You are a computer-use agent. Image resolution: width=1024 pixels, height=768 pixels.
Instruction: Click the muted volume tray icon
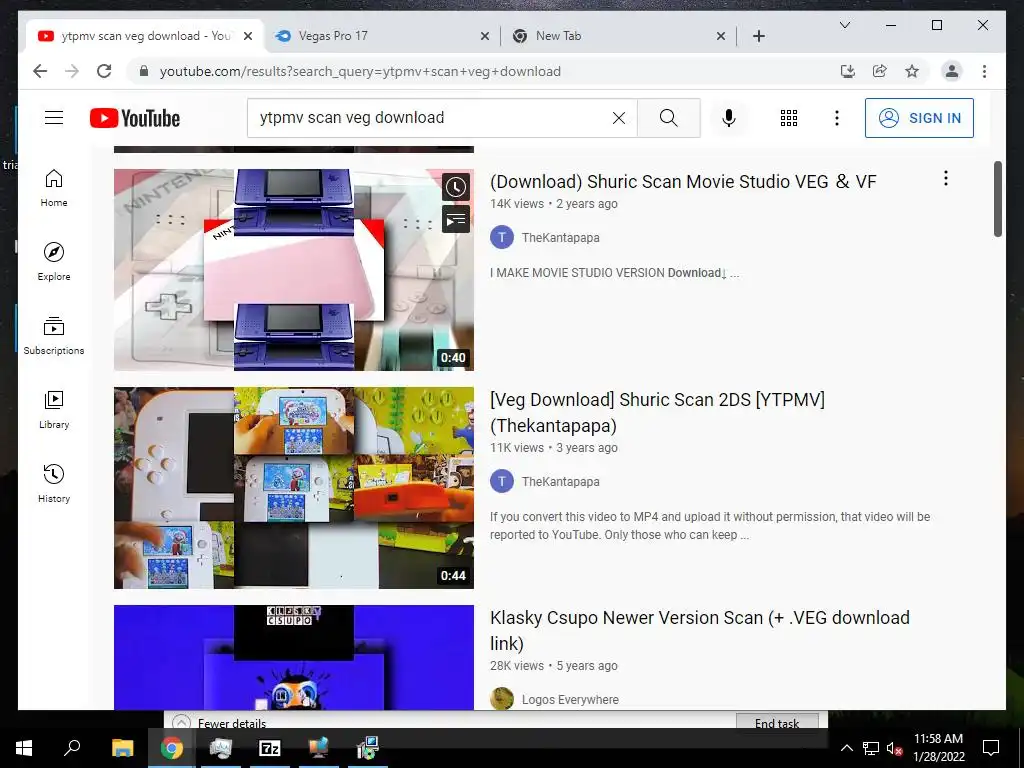pos(894,748)
